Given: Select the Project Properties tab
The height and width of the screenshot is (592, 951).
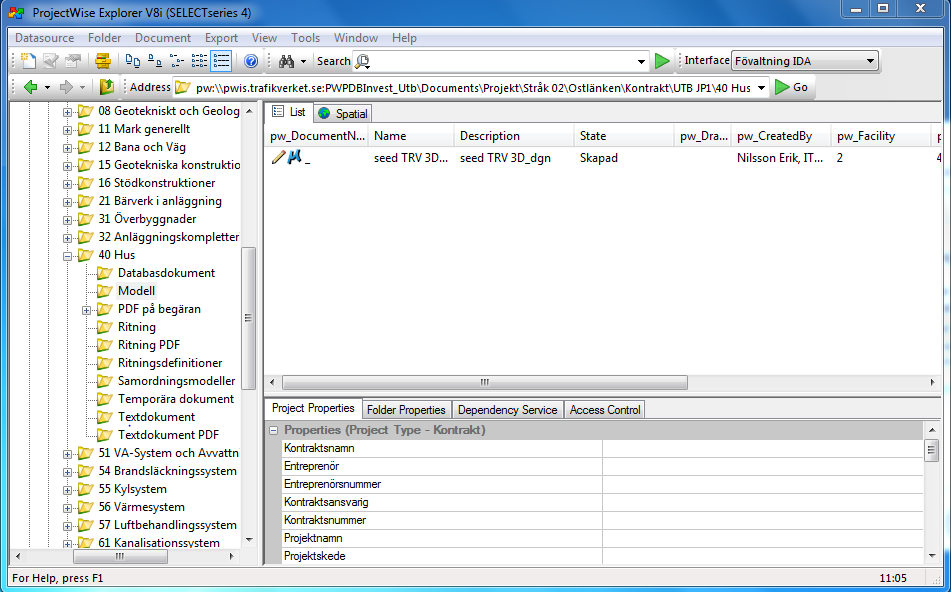Looking at the screenshot, I should tap(313, 408).
